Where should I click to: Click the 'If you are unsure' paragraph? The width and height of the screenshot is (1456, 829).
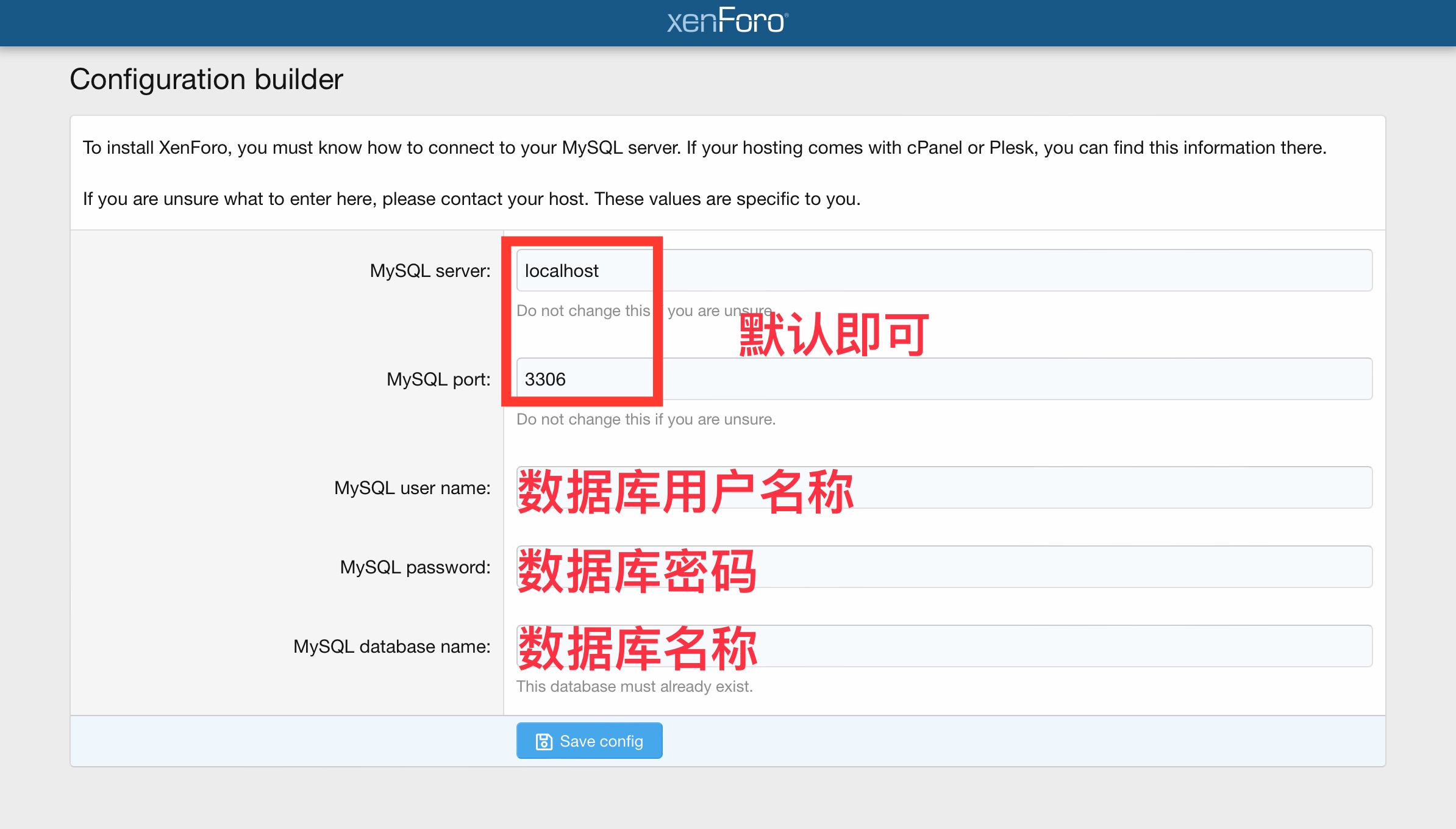tap(471, 199)
